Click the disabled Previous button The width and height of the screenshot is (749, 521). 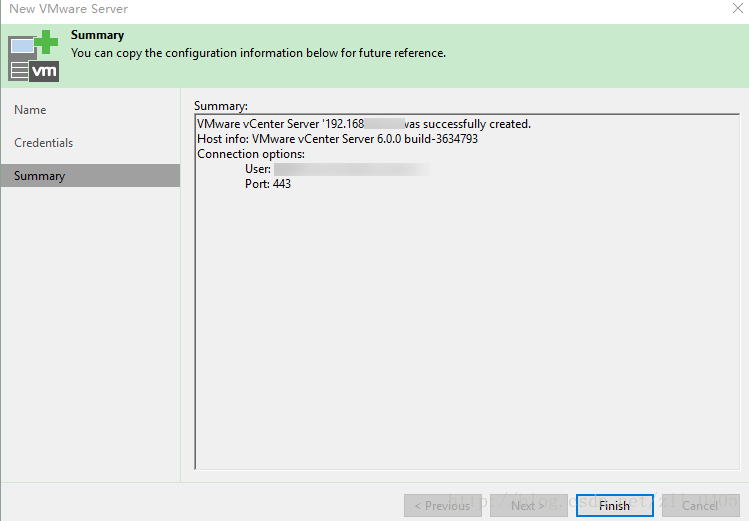[x=443, y=505]
